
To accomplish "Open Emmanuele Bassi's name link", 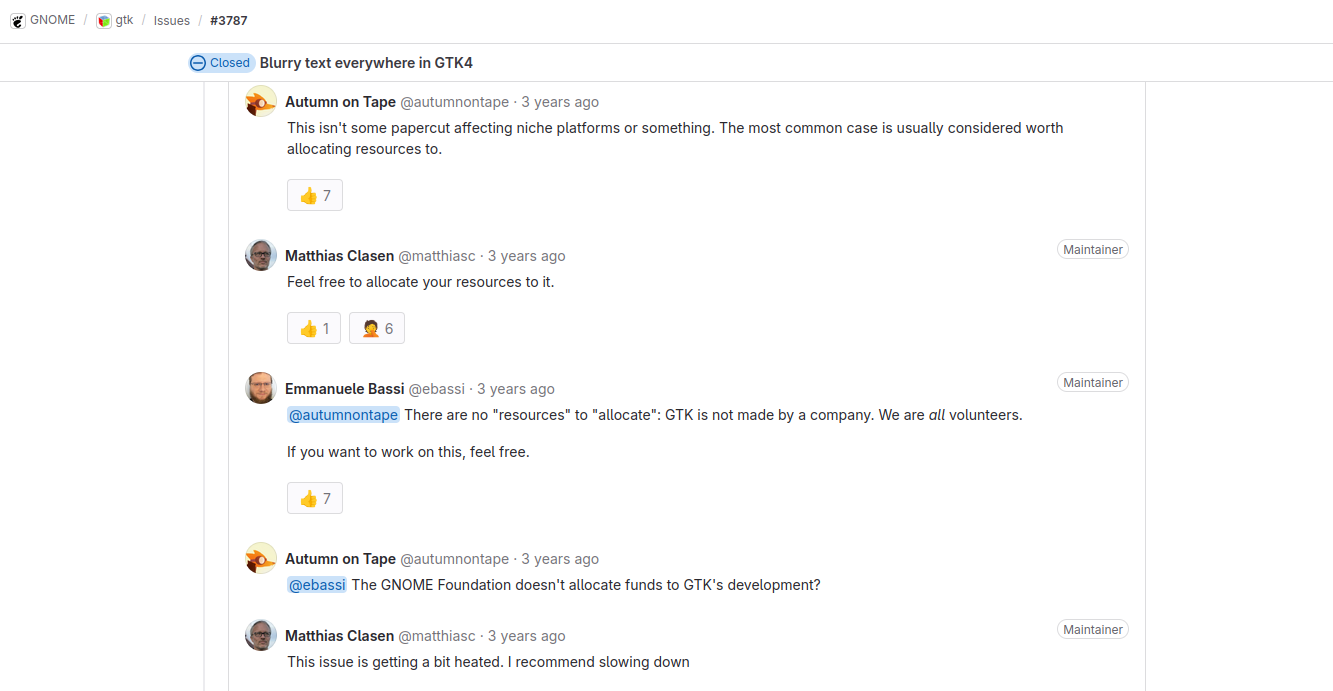I will (x=344, y=389).
